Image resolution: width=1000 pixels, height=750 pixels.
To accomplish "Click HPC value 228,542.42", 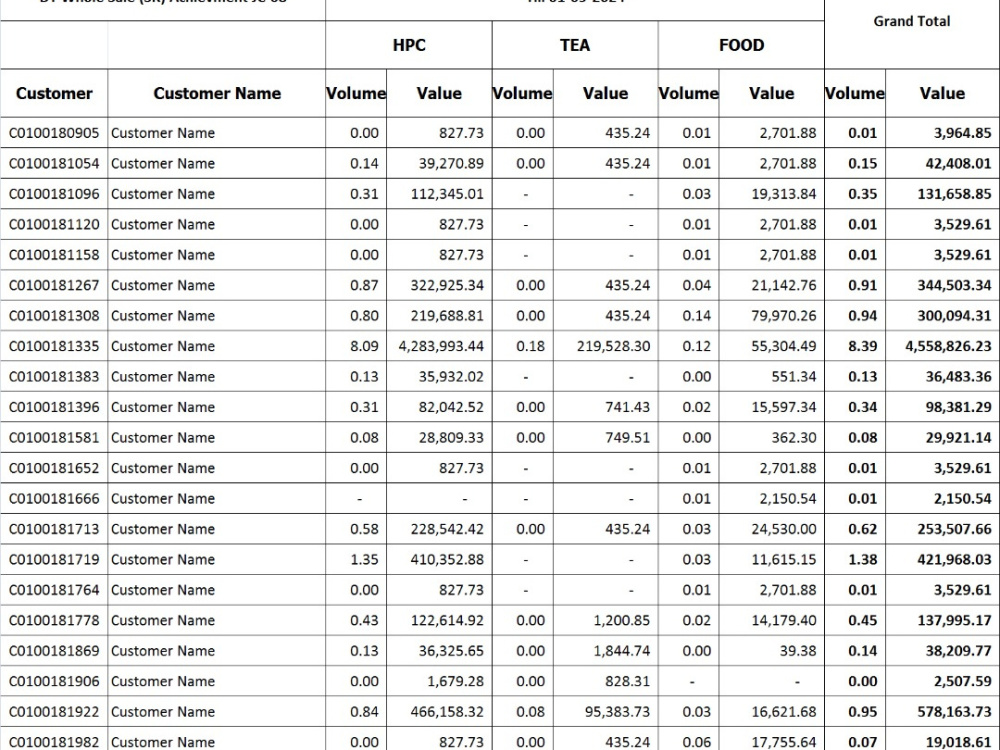I will point(447,529).
